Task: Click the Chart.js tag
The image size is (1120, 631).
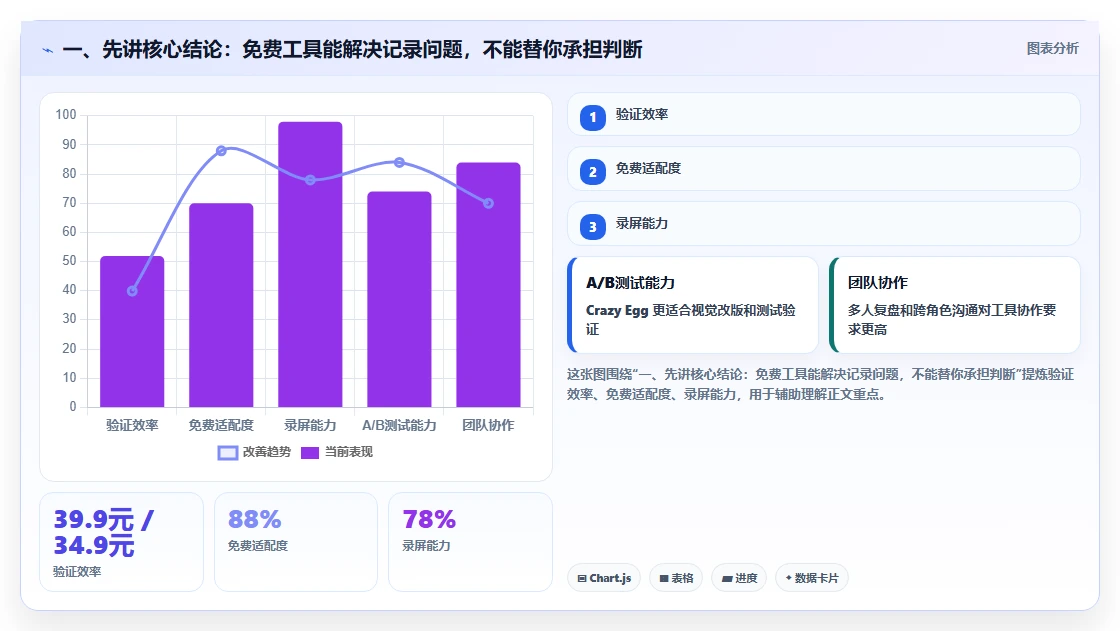Action: pos(604,578)
